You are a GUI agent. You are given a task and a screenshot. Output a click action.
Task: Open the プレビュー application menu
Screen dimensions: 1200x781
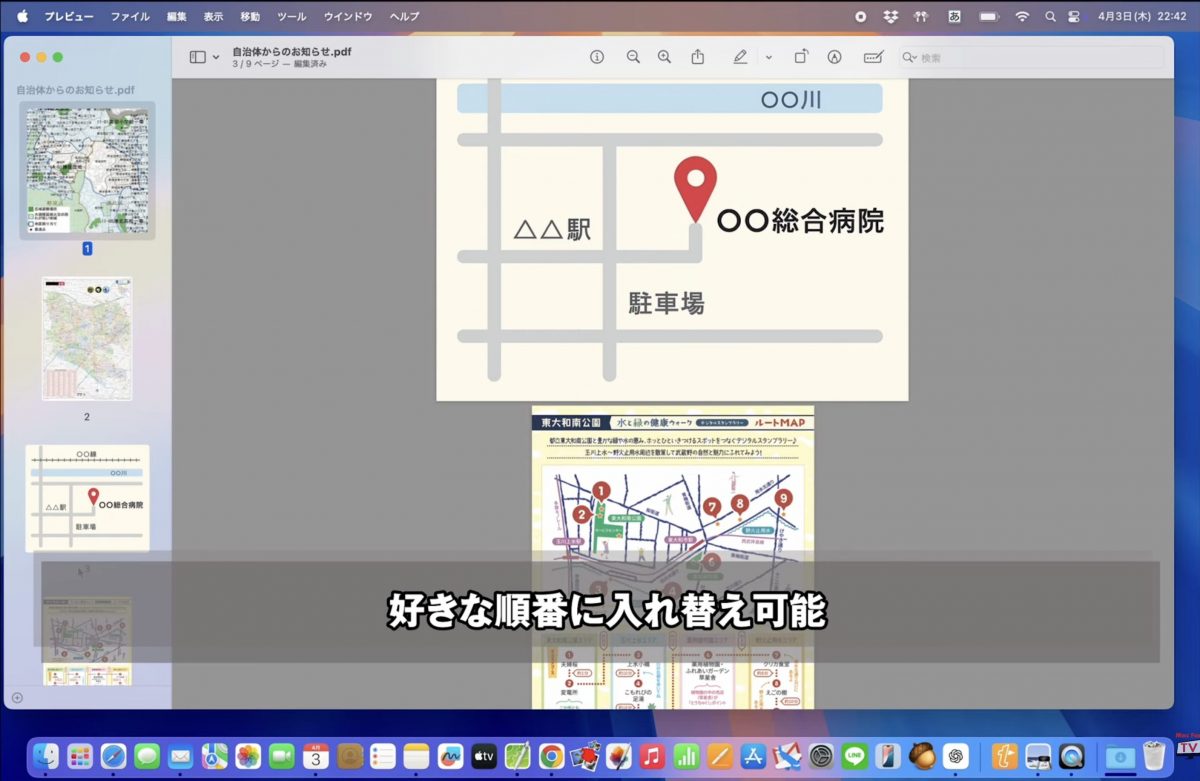(69, 16)
